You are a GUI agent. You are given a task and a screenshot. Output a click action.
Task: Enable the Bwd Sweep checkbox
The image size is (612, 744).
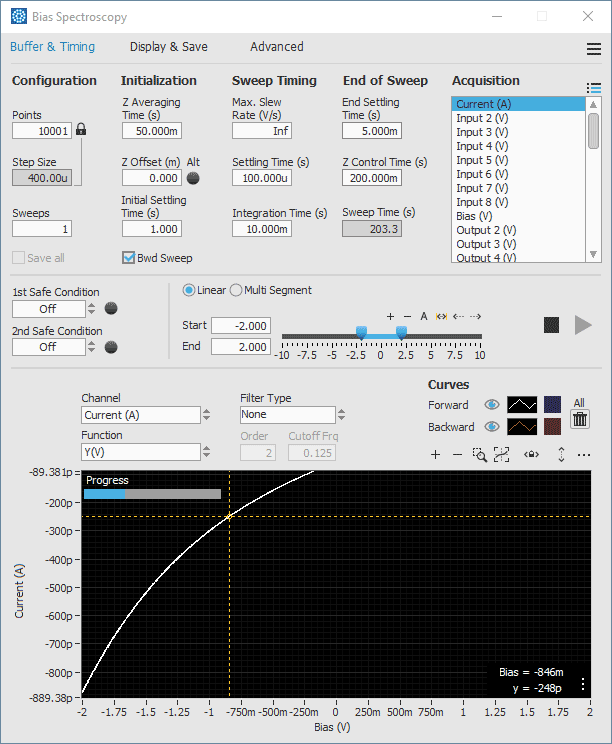point(129,258)
